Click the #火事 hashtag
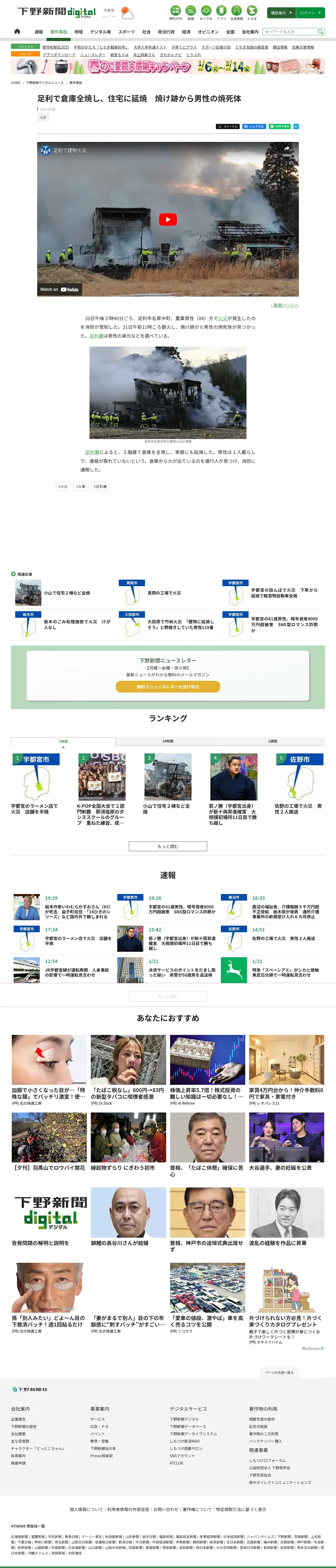 click(81, 486)
